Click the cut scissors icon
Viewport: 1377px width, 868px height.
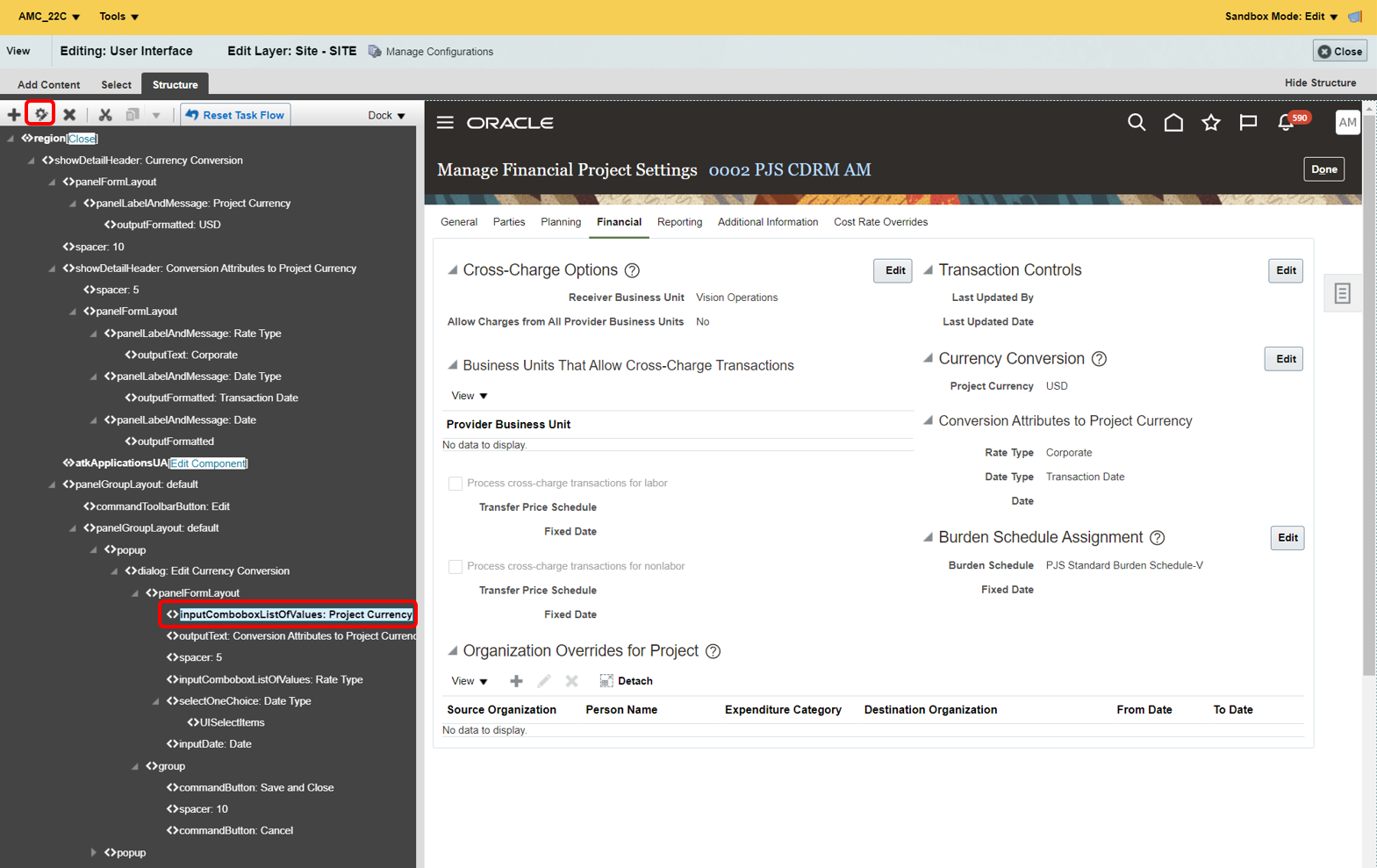(105, 115)
